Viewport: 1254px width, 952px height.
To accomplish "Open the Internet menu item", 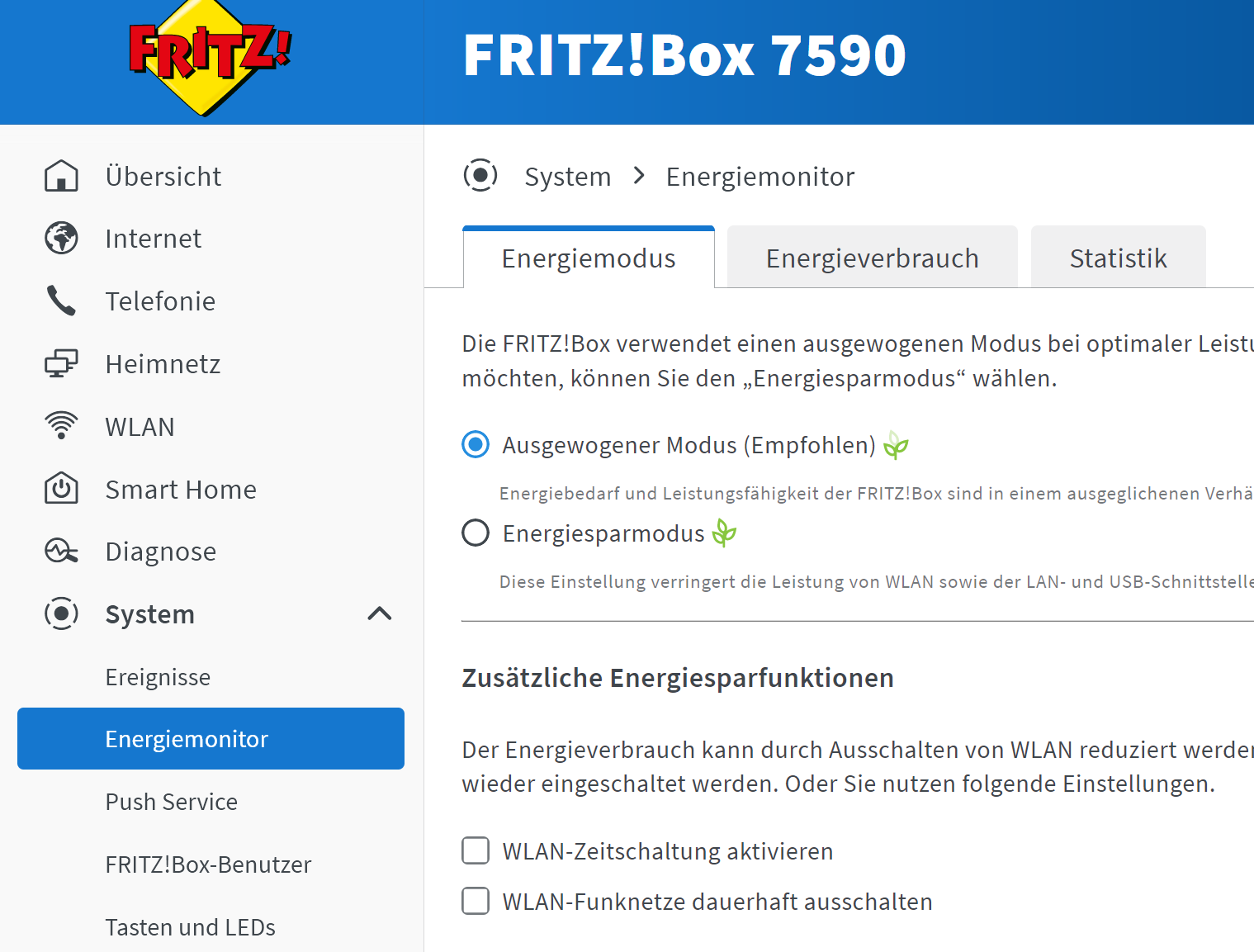I will tap(154, 239).
